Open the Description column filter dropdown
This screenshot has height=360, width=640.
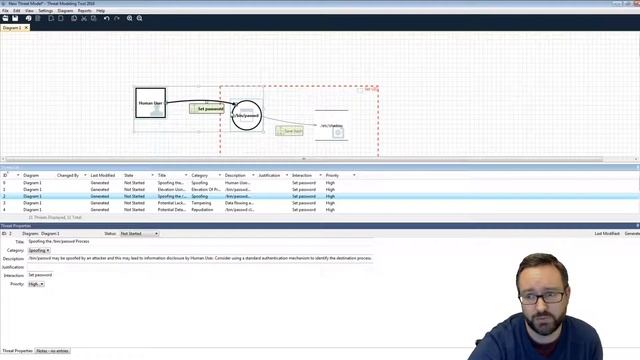coord(253,176)
